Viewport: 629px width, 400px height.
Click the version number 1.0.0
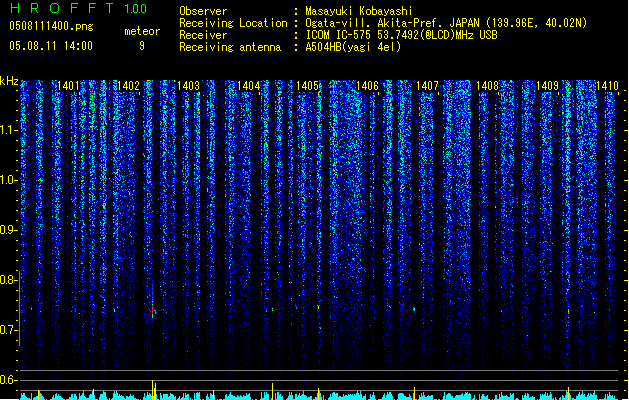point(136,9)
